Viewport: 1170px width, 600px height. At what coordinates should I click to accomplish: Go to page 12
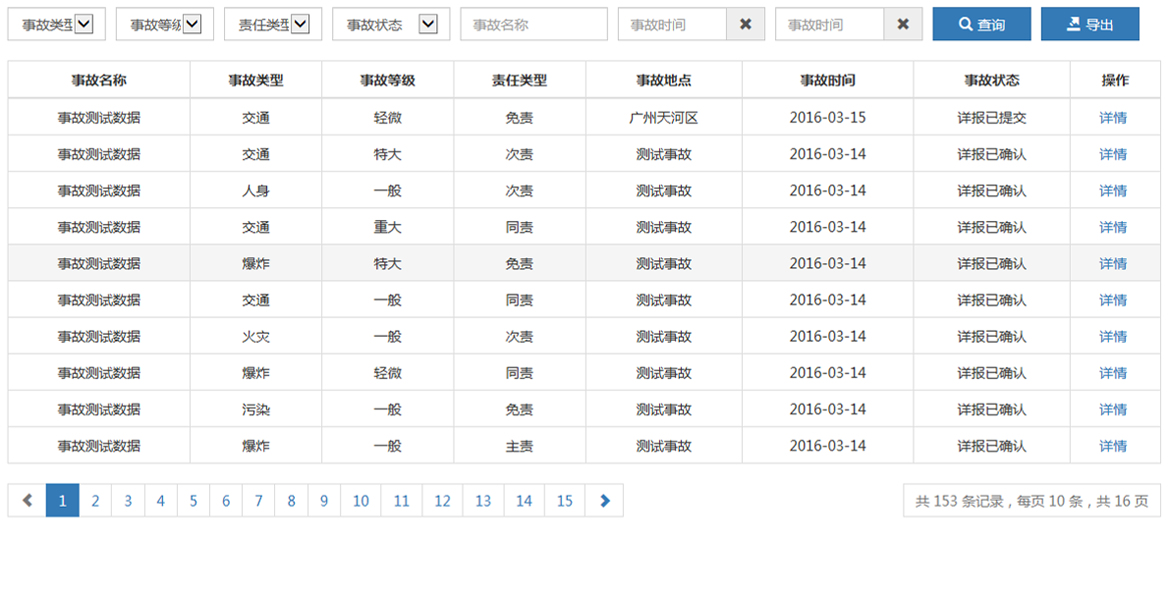tap(442, 500)
